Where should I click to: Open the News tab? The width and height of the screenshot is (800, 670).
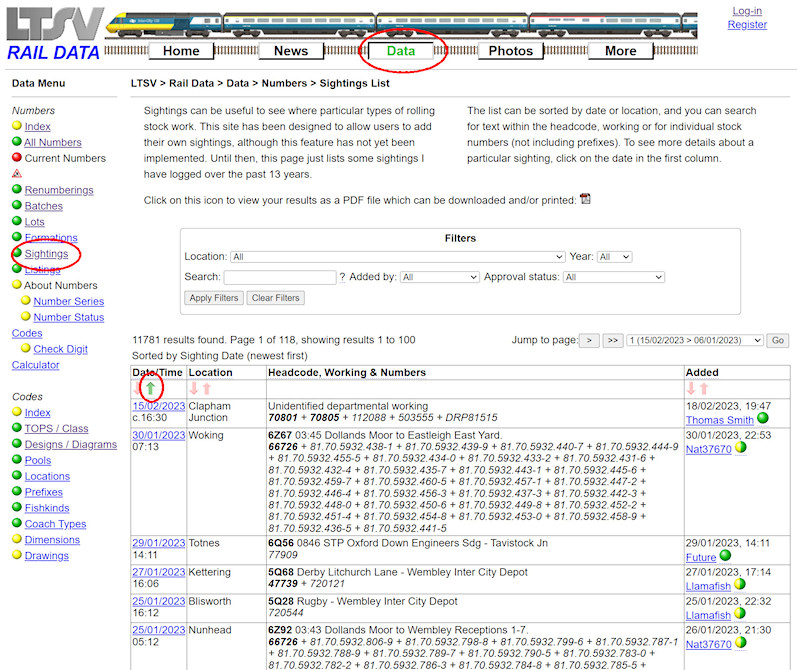coord(291,50)
